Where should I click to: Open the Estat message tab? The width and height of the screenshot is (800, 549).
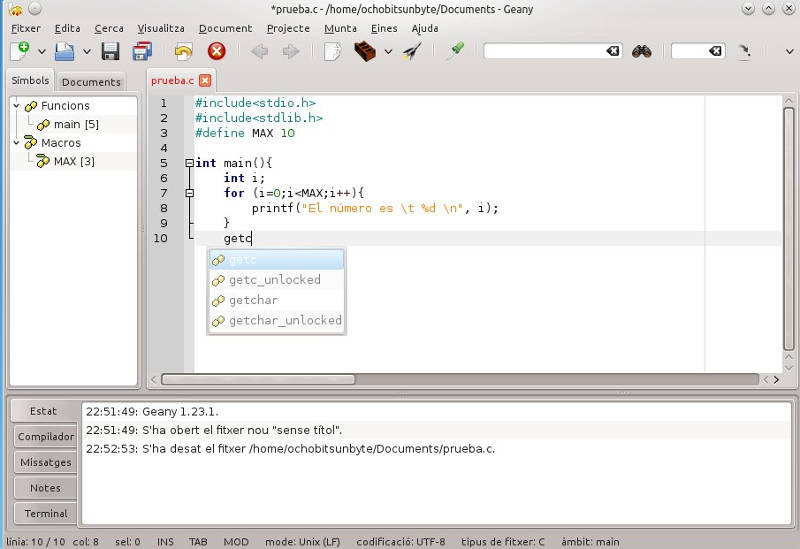43,411
